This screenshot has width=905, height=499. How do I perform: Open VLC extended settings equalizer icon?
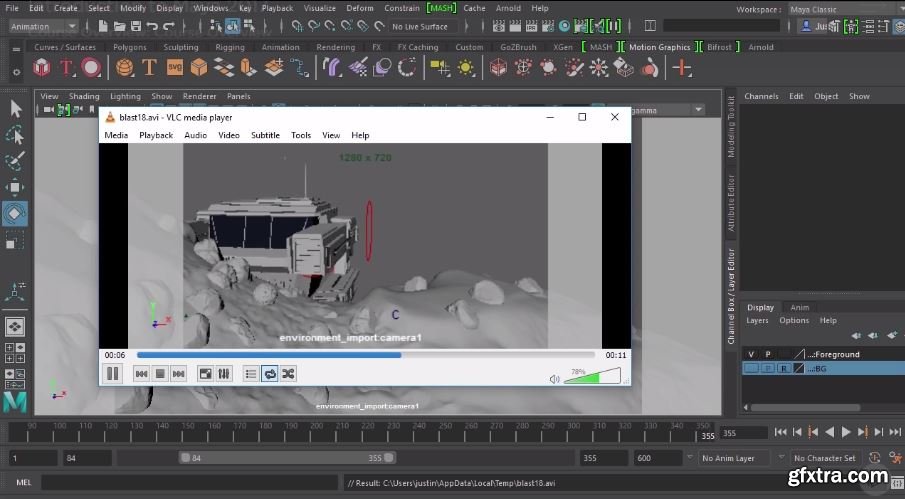(x=224, y=374)
